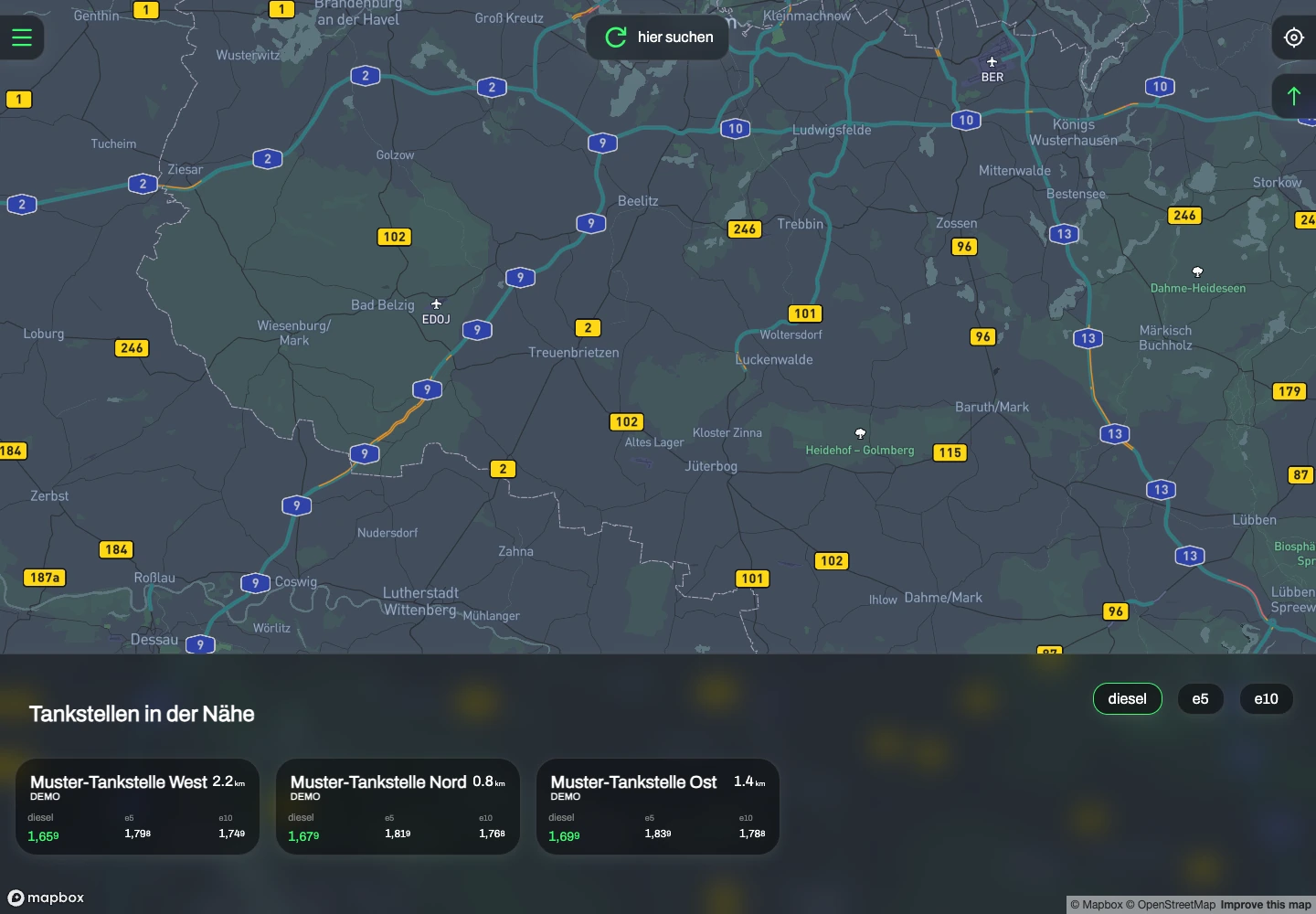This screenshot has height=914, width=1316.
Task: Click the Jüterbog map label
Action: click(711, 466)
